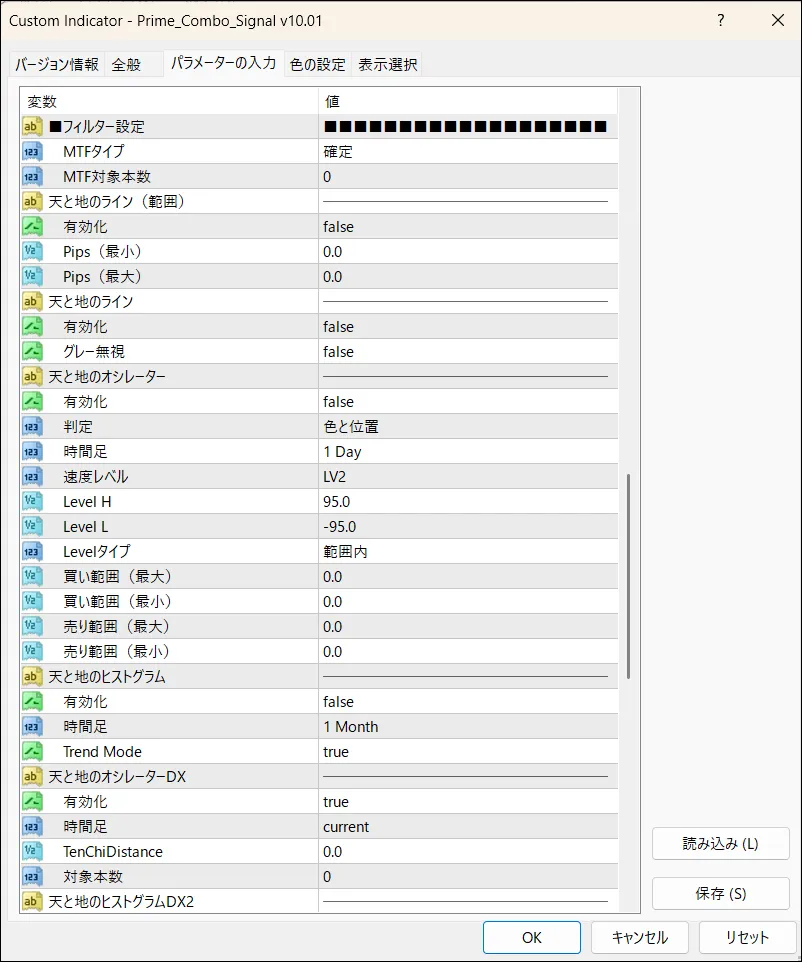Switch to the 色の設定 tab
802x962 pixels.
[x=317, y=65]
